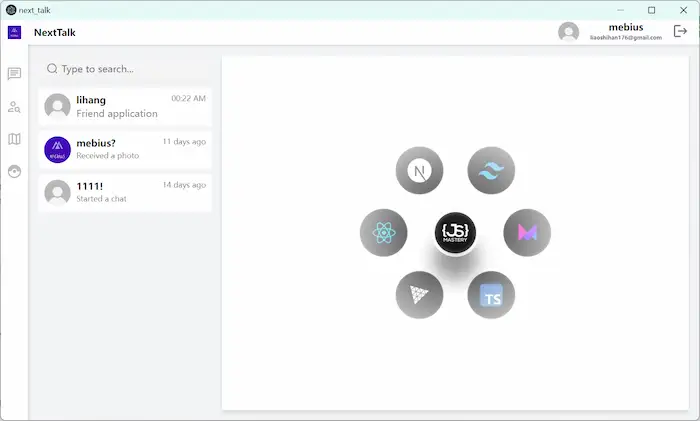This screenshot has height=421, width=700.
Task: Click the prism triangle circle icon
Action: 419,295
